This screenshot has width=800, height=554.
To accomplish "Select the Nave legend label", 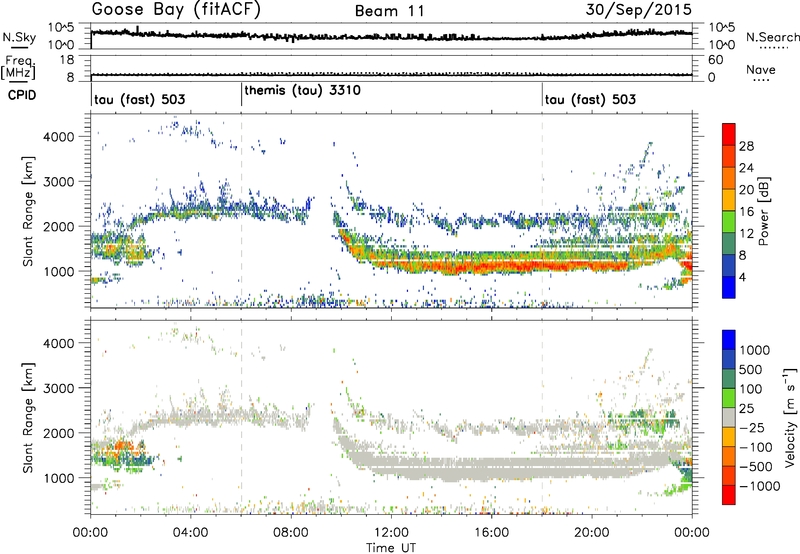I will pyautogui.click(x=765, y=69).
